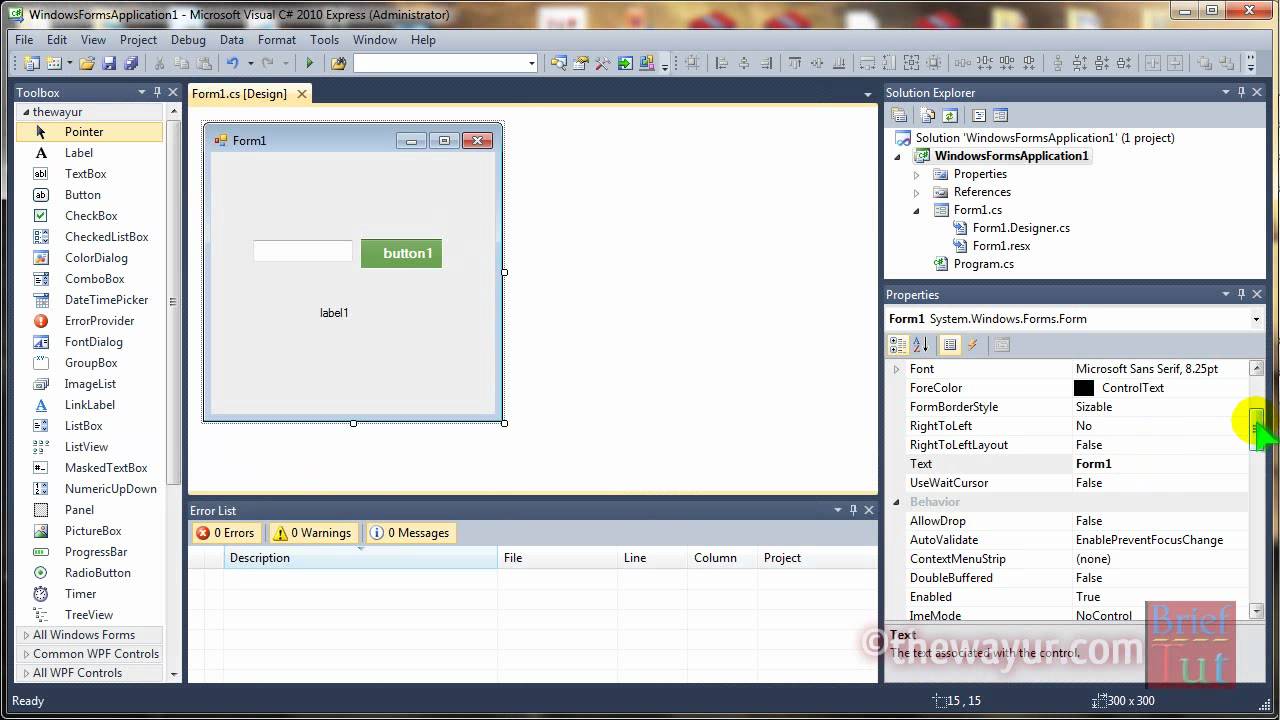Pin the Toolbox panel with auto-hide
The image size is (1280, 720).
(158, 92)
